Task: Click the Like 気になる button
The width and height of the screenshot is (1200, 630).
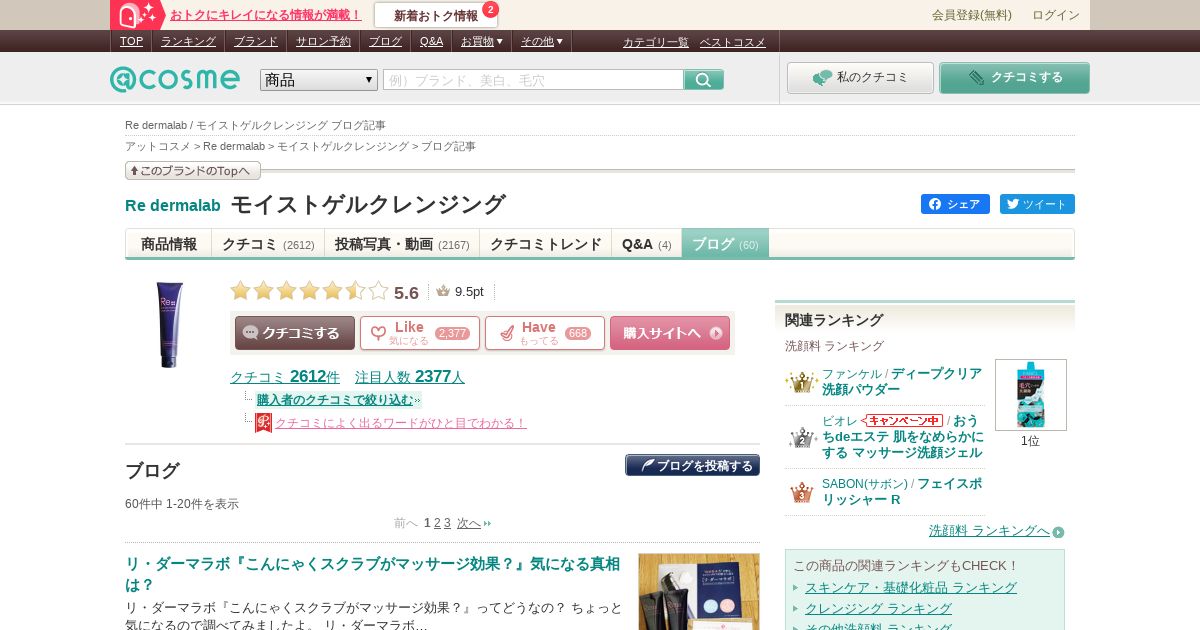Action: pyautogui.click(x=420, y=333)
